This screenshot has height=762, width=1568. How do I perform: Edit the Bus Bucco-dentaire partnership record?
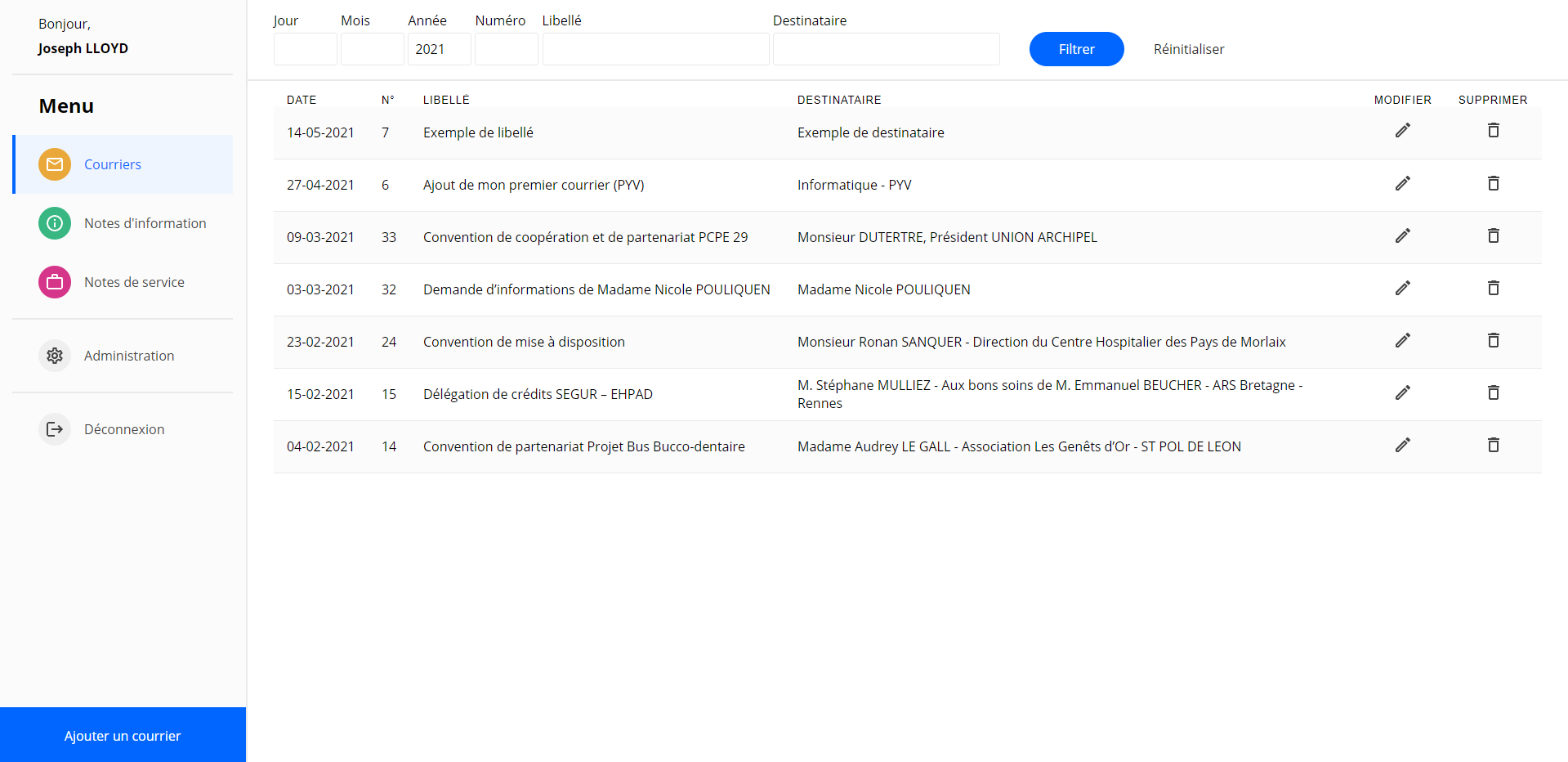[1402, 445]
